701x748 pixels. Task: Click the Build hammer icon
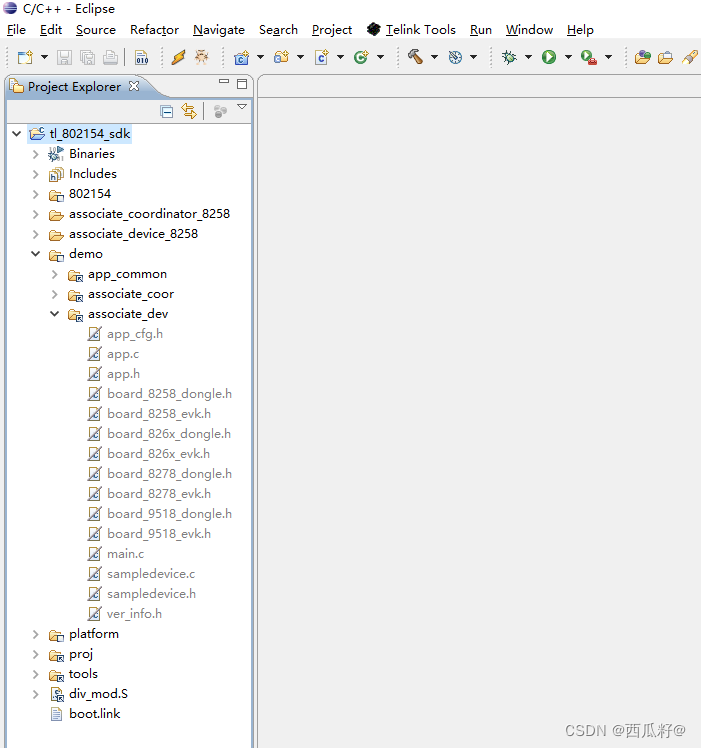(415, 57)
